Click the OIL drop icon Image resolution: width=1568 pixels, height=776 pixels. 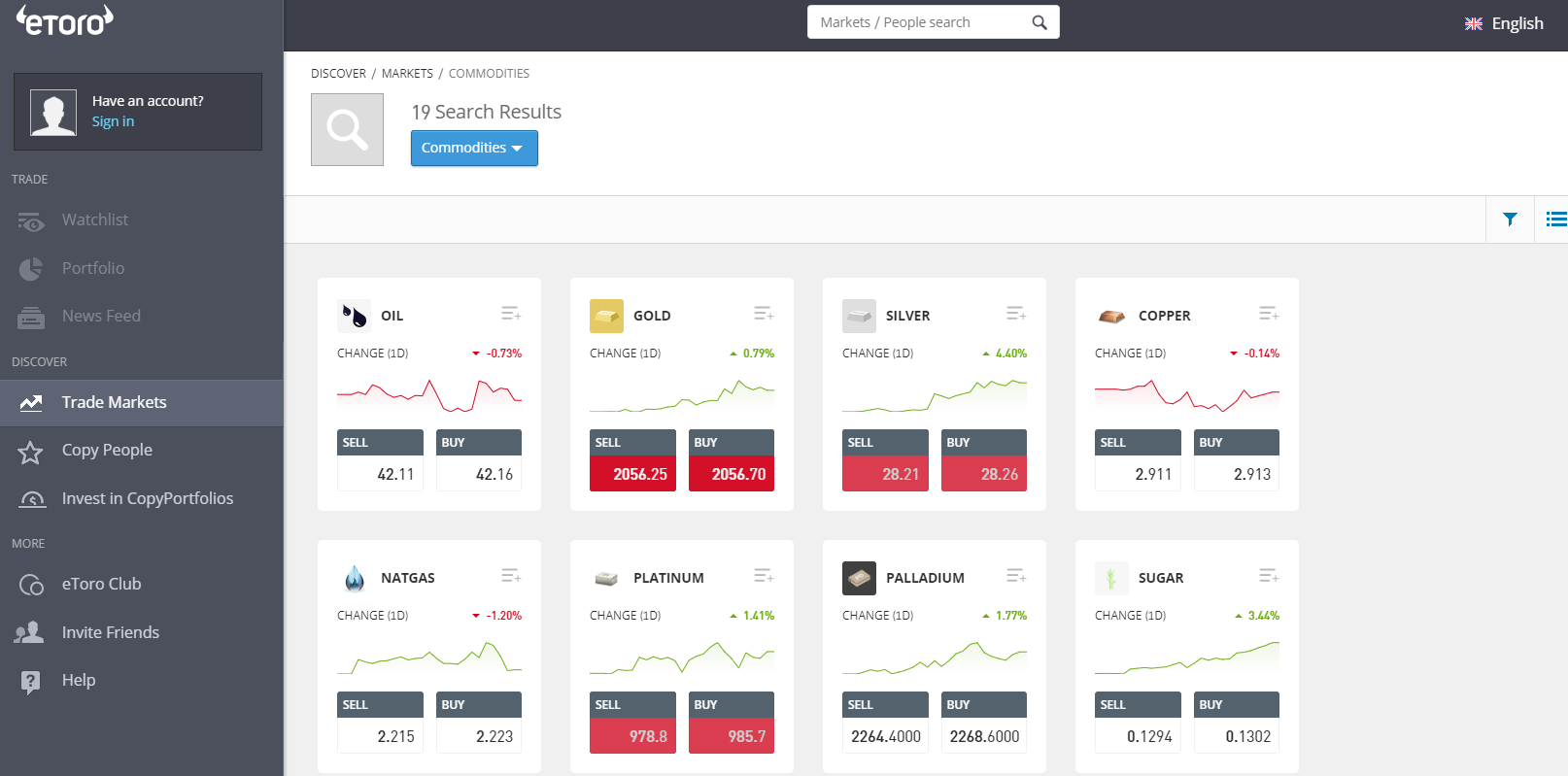click(x=354, y=316)
